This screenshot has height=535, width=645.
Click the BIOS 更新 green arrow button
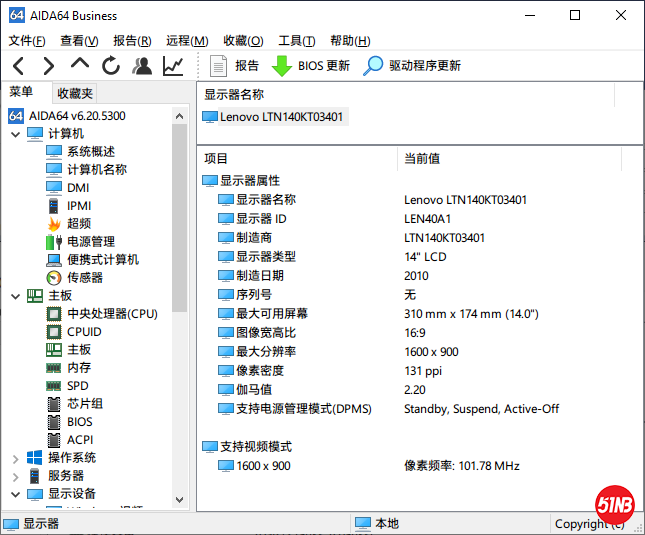tap(311, 66)
